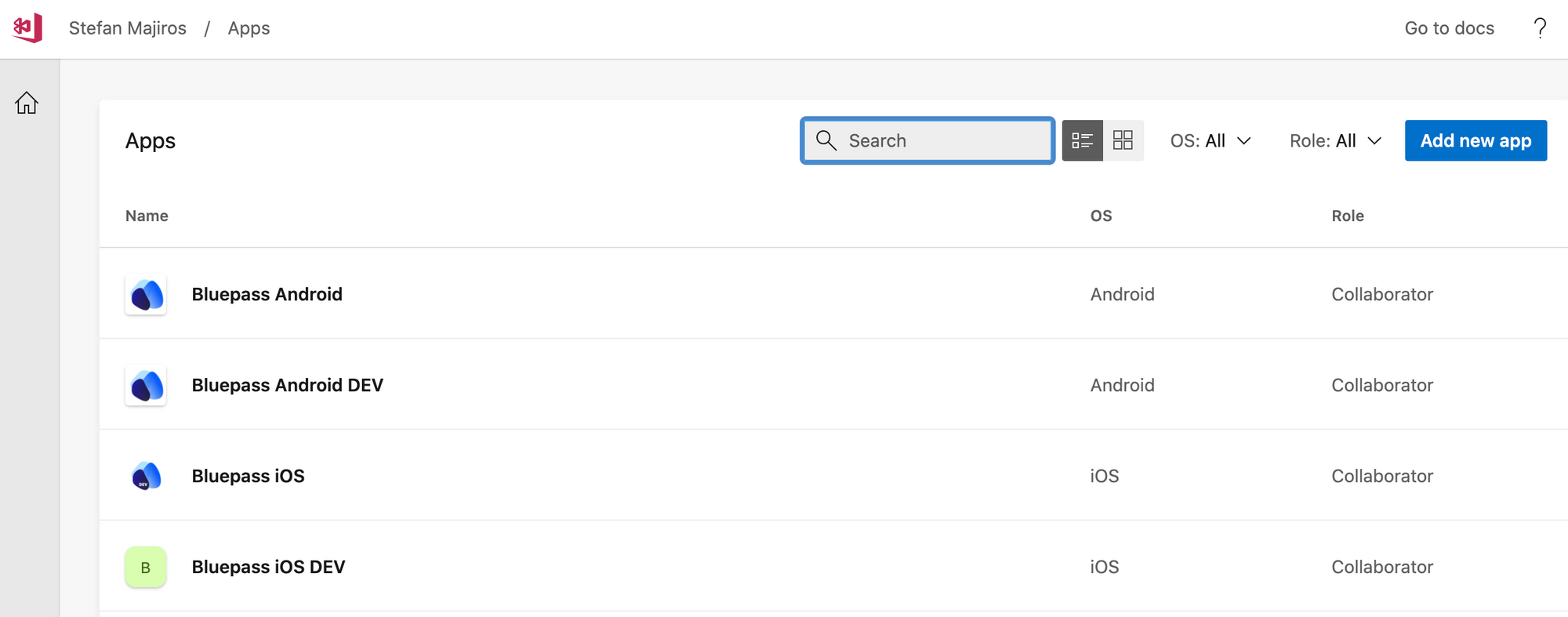1568x617 pixels.
Task: Switch to grid view layout
Action: (1123, 140)
